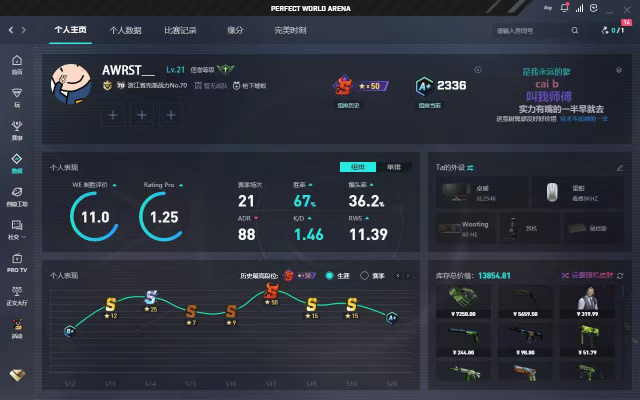
Task: Open the 比赛记录 tab
Action: [180, 30]
